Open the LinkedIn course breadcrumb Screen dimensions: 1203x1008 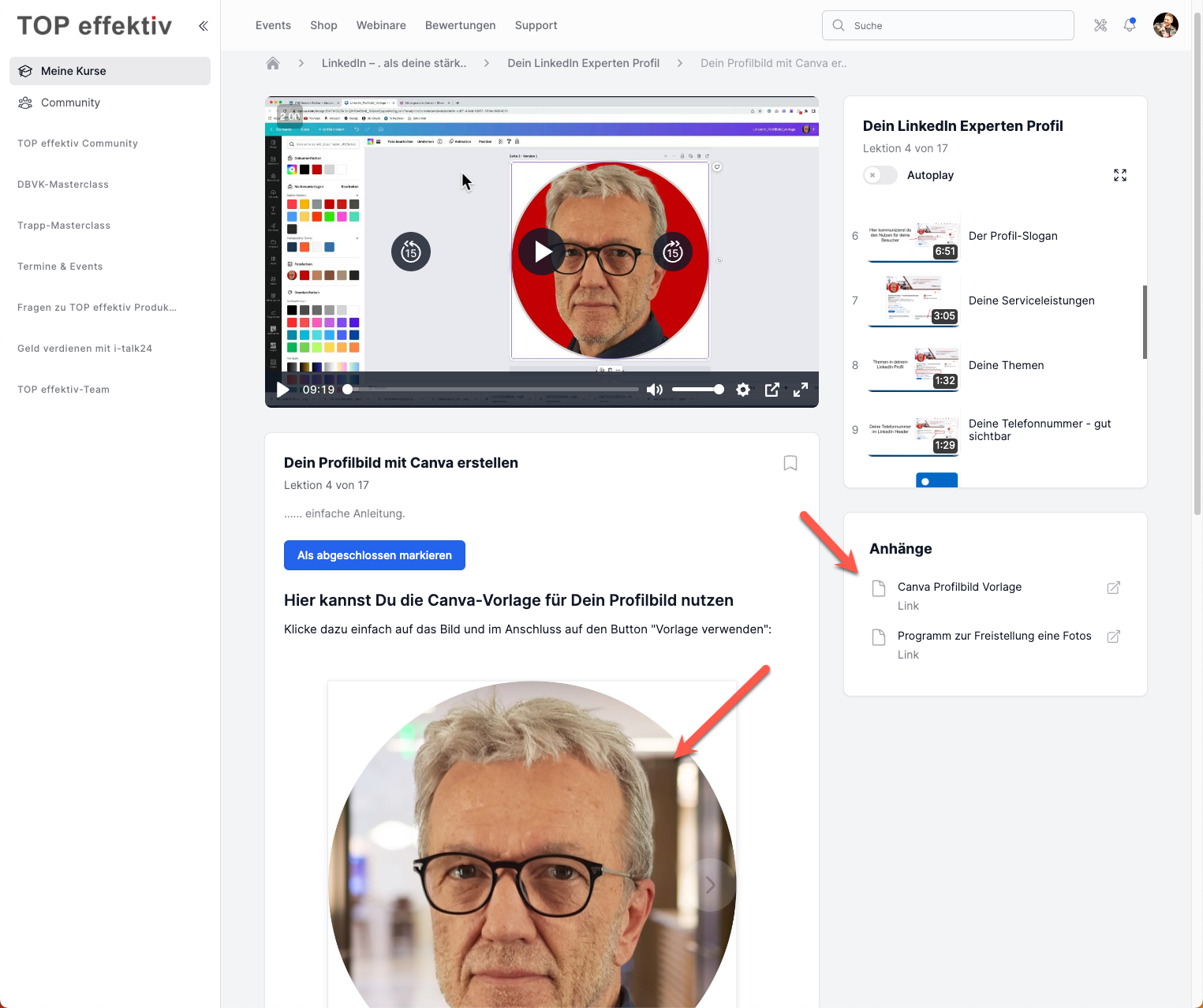point(394,63)
